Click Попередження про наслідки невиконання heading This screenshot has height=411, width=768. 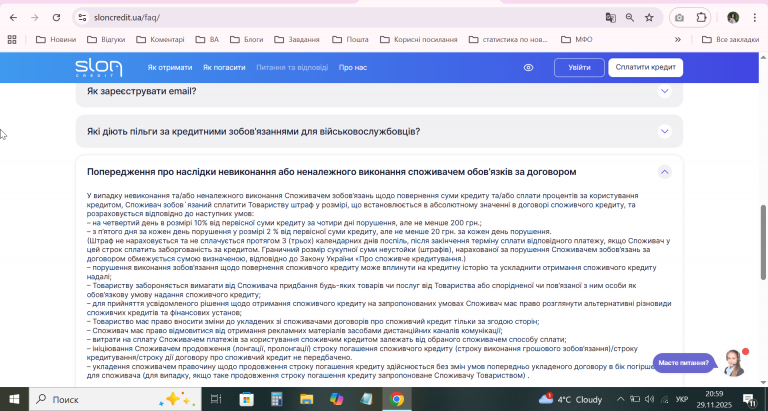(x=332, y=172)
